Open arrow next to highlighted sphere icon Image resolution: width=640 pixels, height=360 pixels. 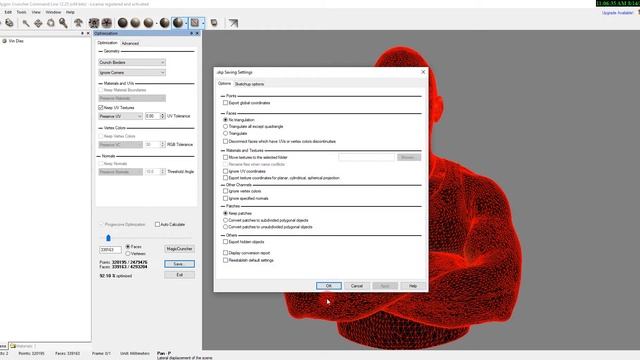click(x=186, y=23)
